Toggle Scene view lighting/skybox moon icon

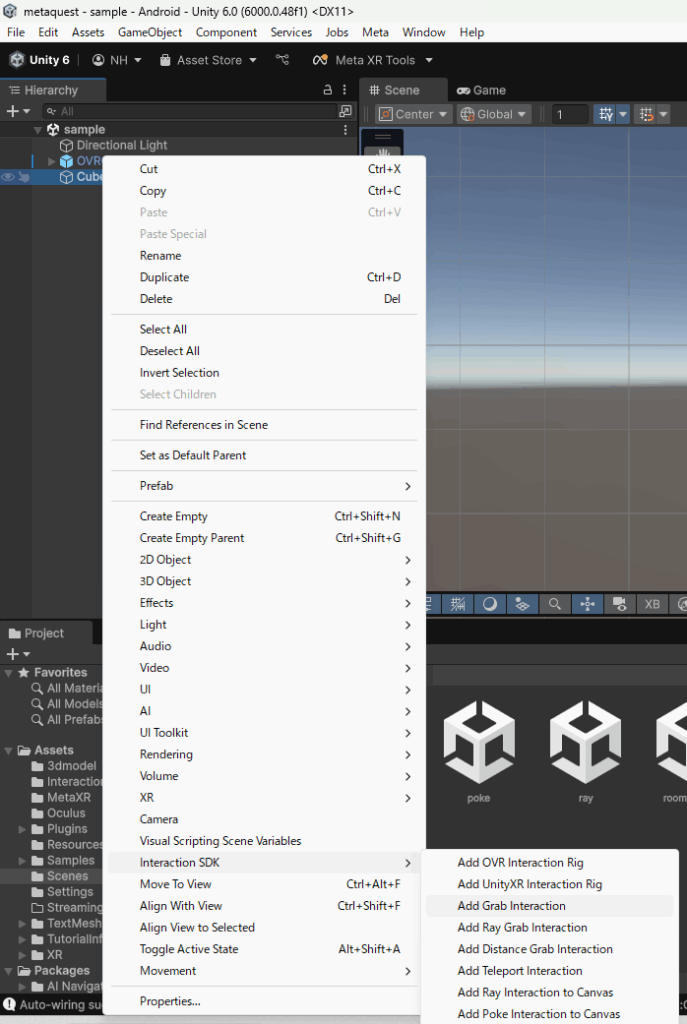point(490,604)
